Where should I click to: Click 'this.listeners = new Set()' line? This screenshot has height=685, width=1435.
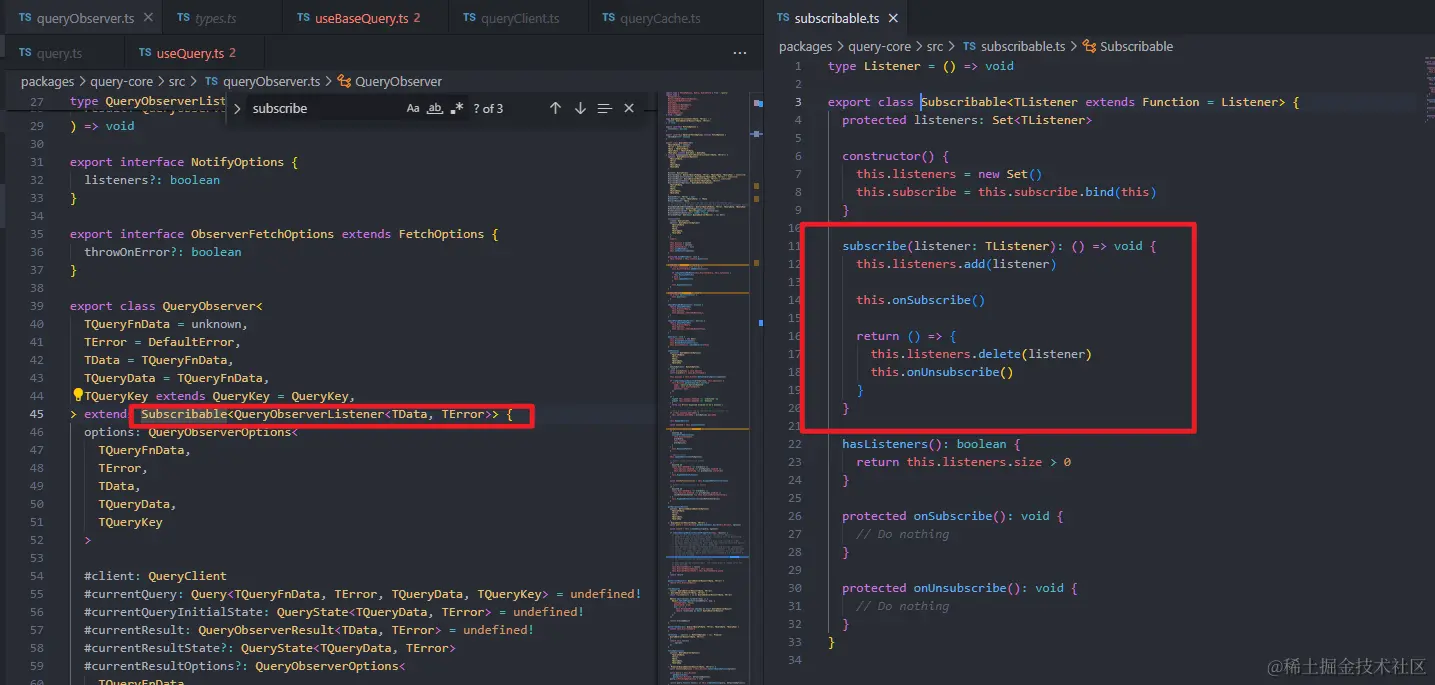click(949, 174)
